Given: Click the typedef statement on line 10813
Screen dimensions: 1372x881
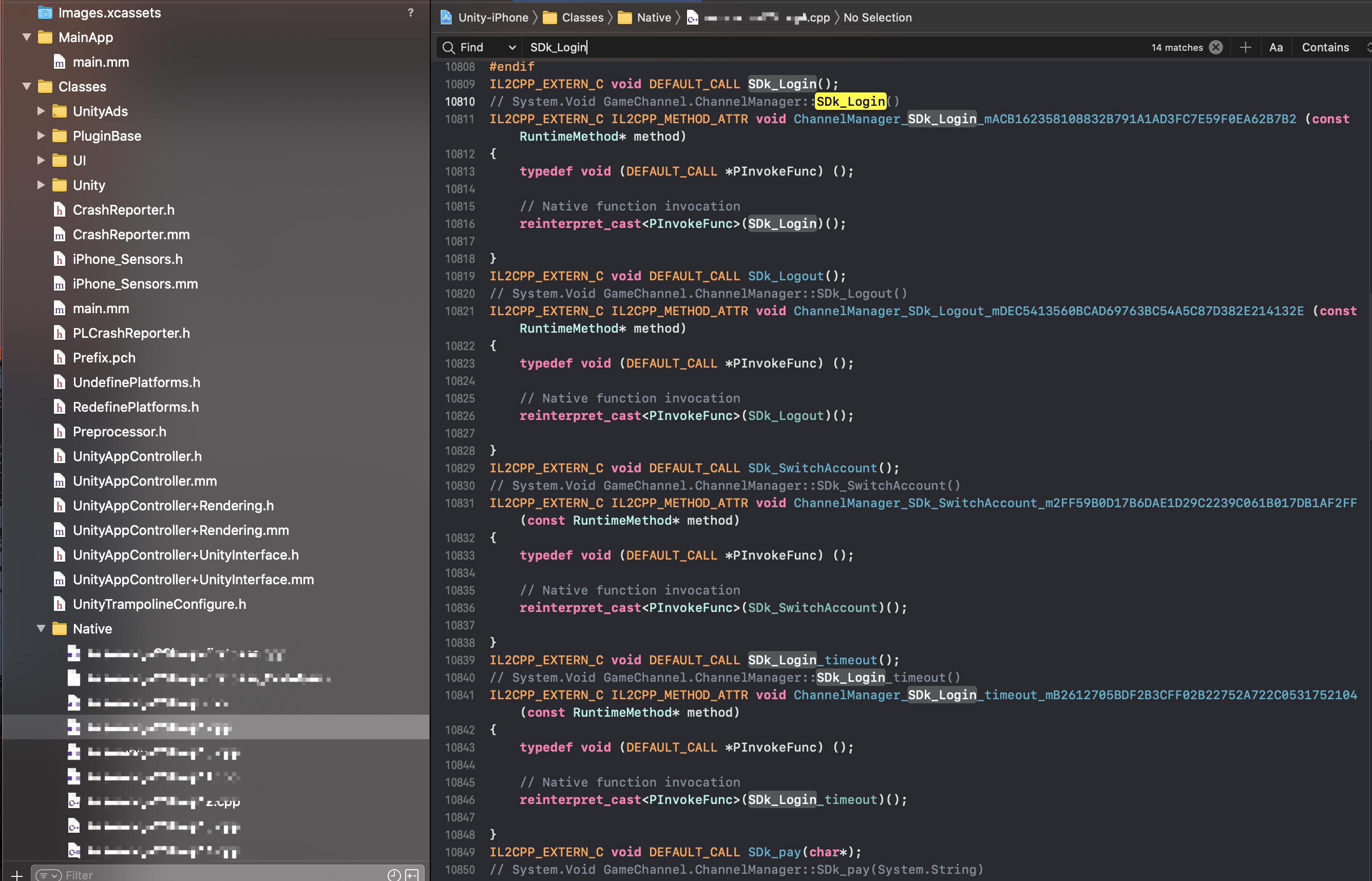Looking at the screenshot, I should 687,171.
